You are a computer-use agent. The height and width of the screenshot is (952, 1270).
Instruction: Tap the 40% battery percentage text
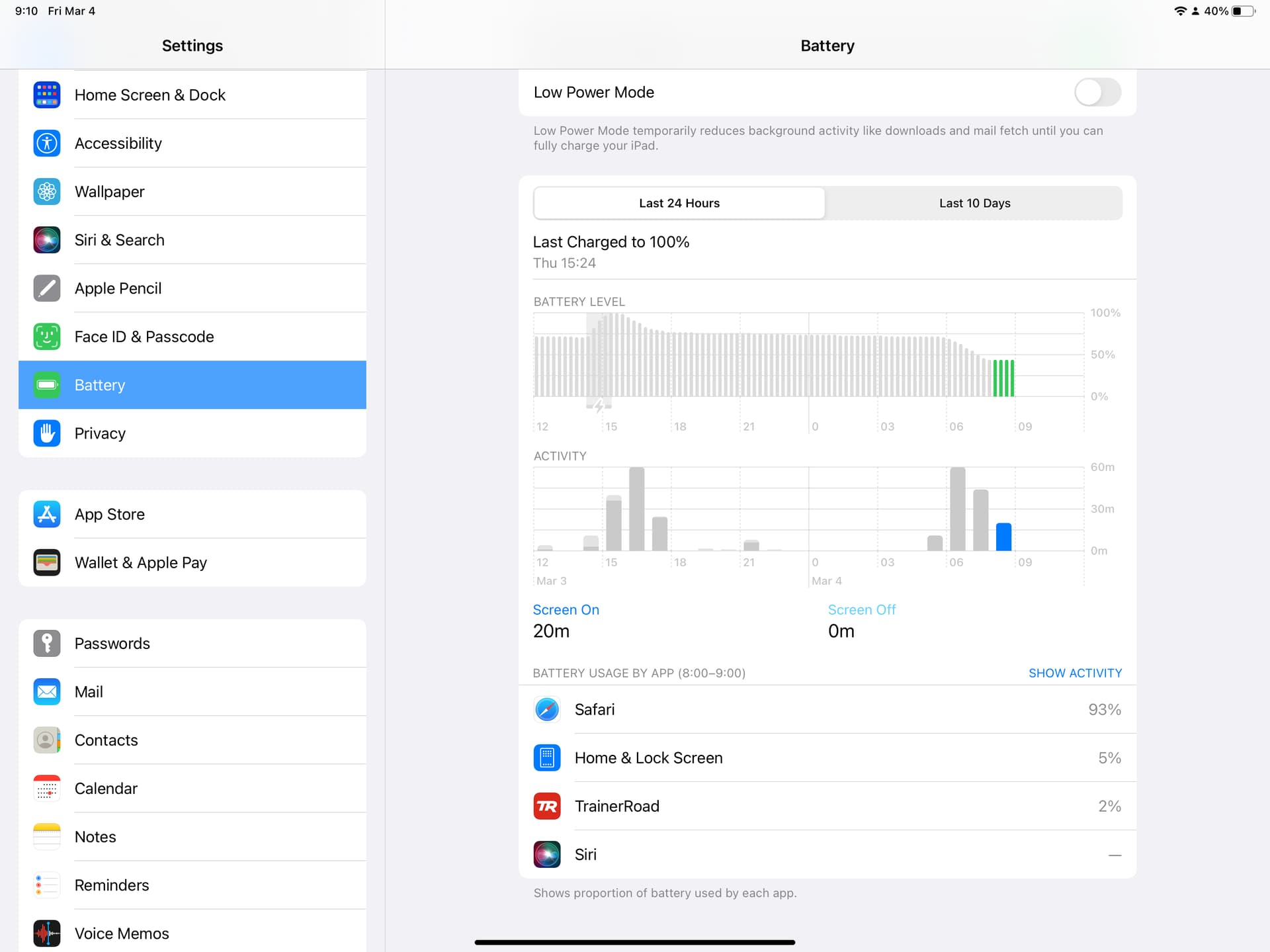pos(1216,11)
